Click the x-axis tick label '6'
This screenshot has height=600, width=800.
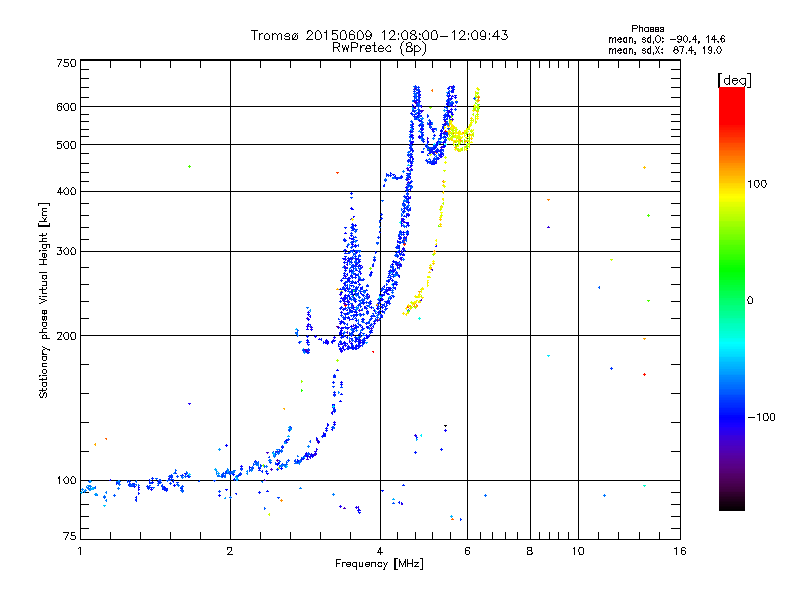467,551
